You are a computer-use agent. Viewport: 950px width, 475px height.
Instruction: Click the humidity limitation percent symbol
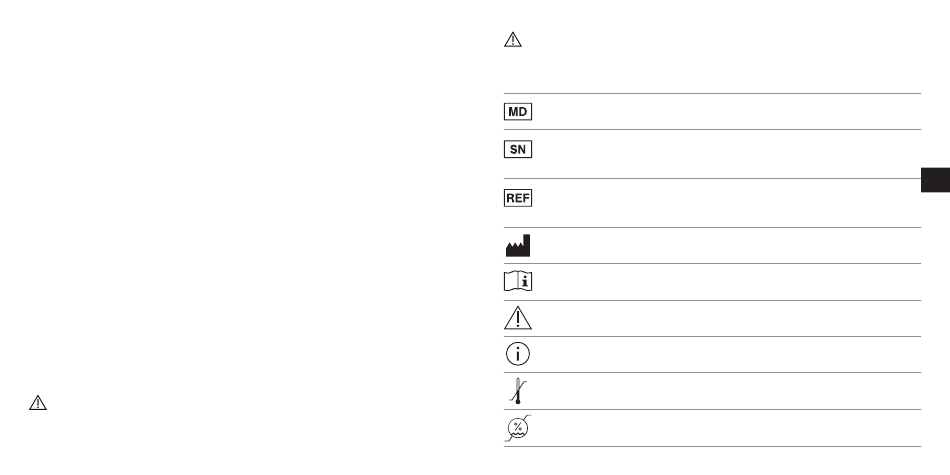click(x=518, y=428)
